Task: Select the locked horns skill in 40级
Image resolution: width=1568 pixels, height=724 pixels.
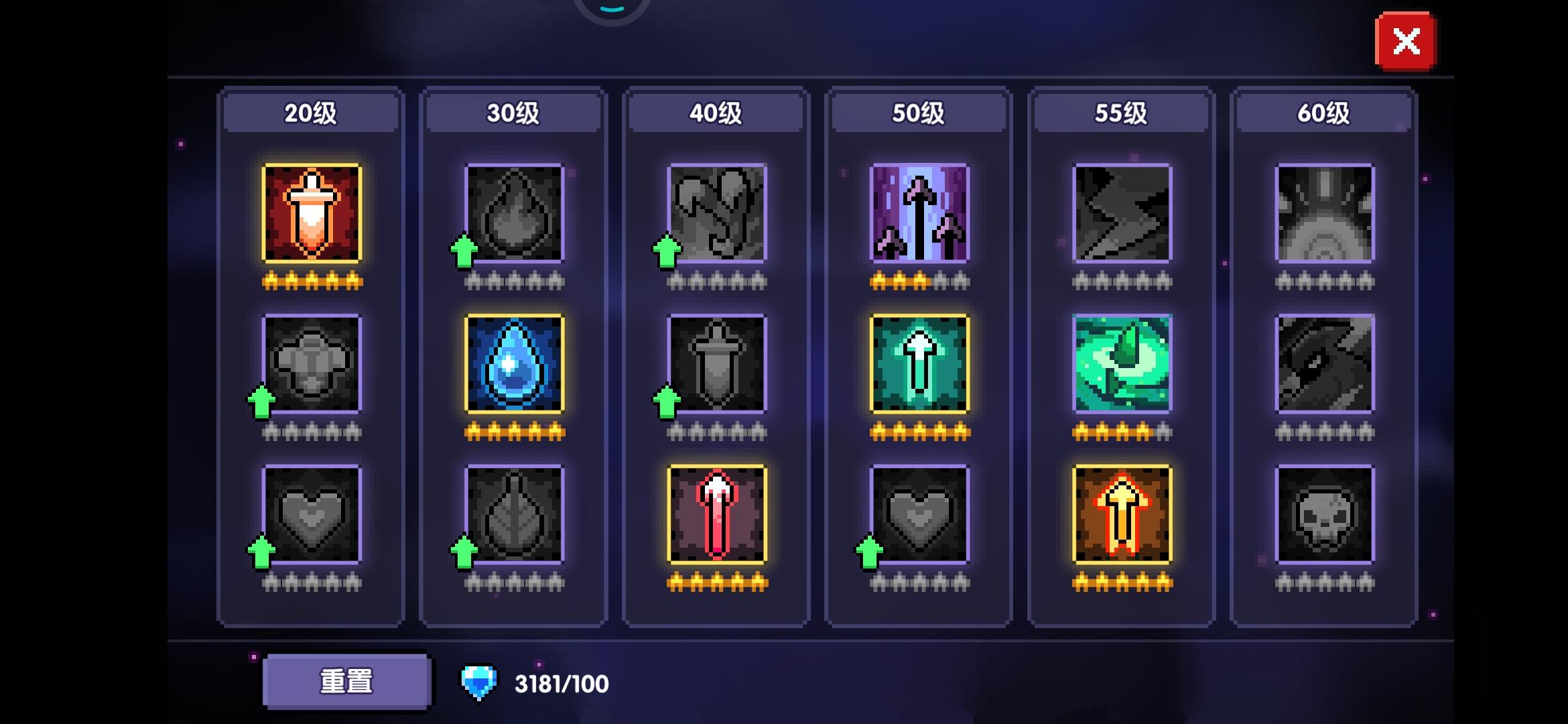Action: [x=717, y=213]
